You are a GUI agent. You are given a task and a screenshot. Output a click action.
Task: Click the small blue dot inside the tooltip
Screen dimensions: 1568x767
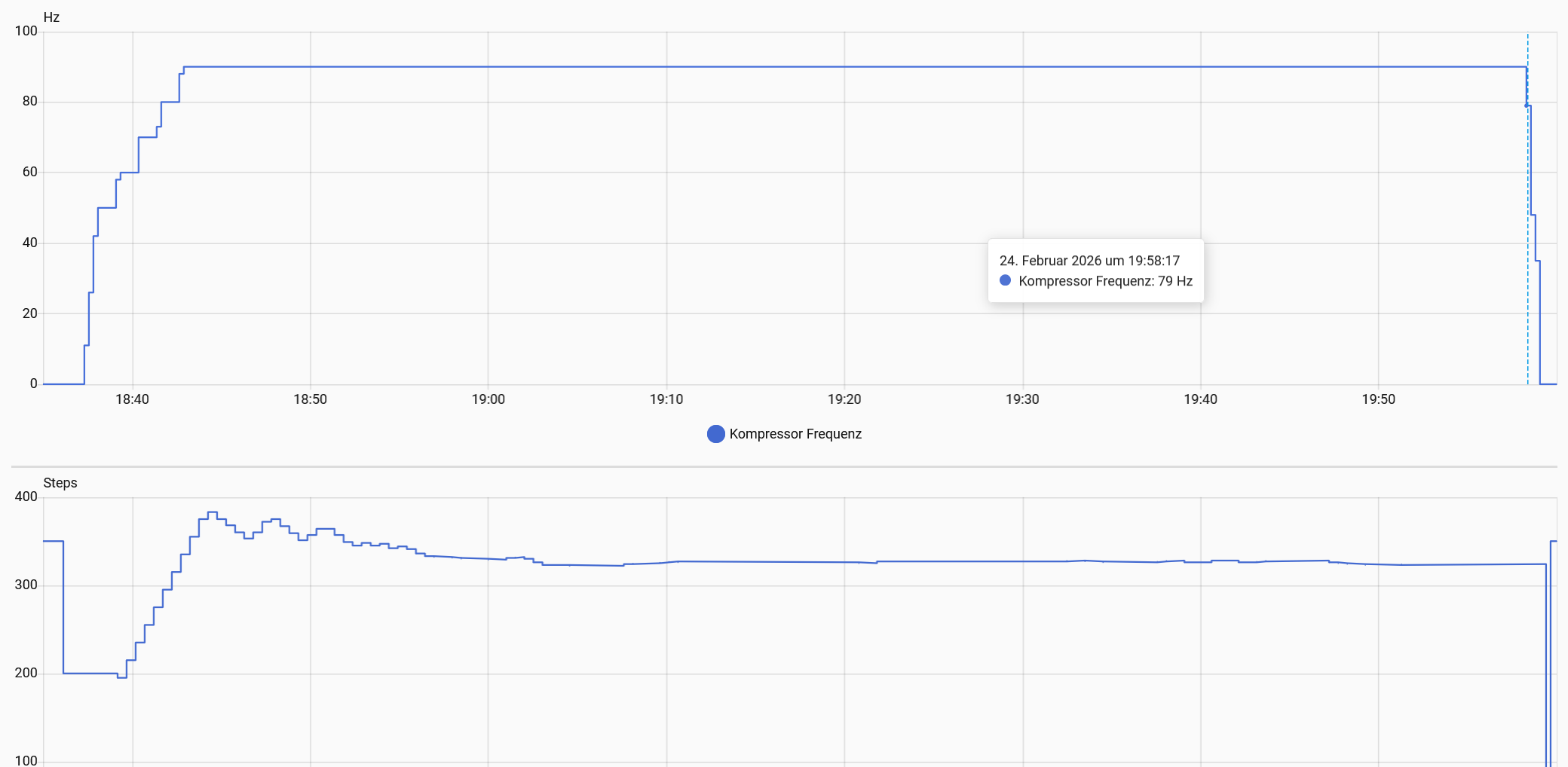click(x=1005, y=280)
